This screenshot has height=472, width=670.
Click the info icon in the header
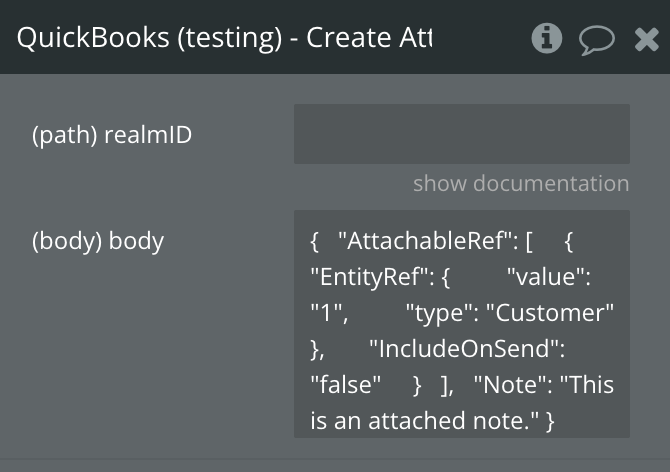546,38
